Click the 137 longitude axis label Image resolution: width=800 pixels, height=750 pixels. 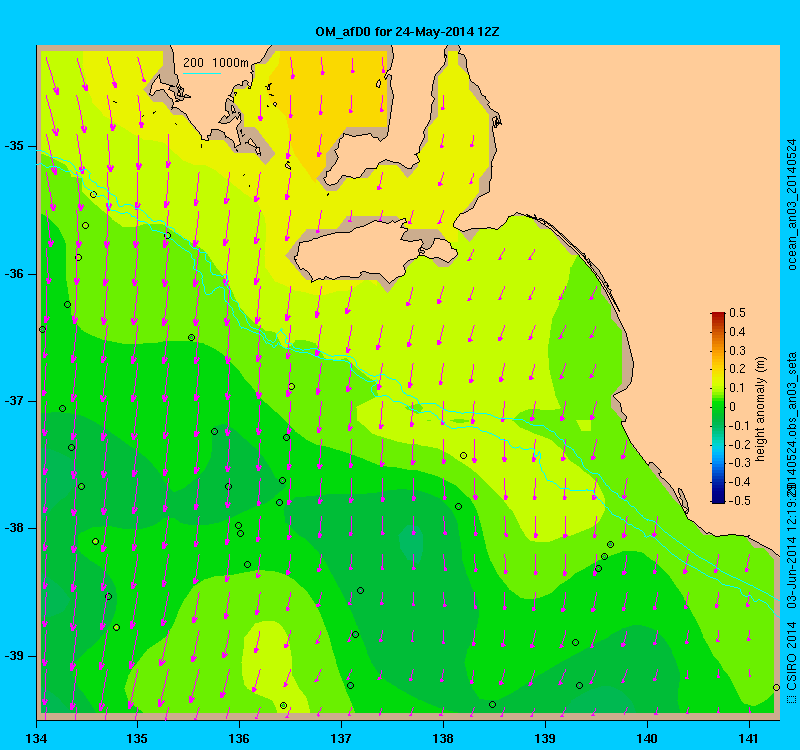[341, 738]
